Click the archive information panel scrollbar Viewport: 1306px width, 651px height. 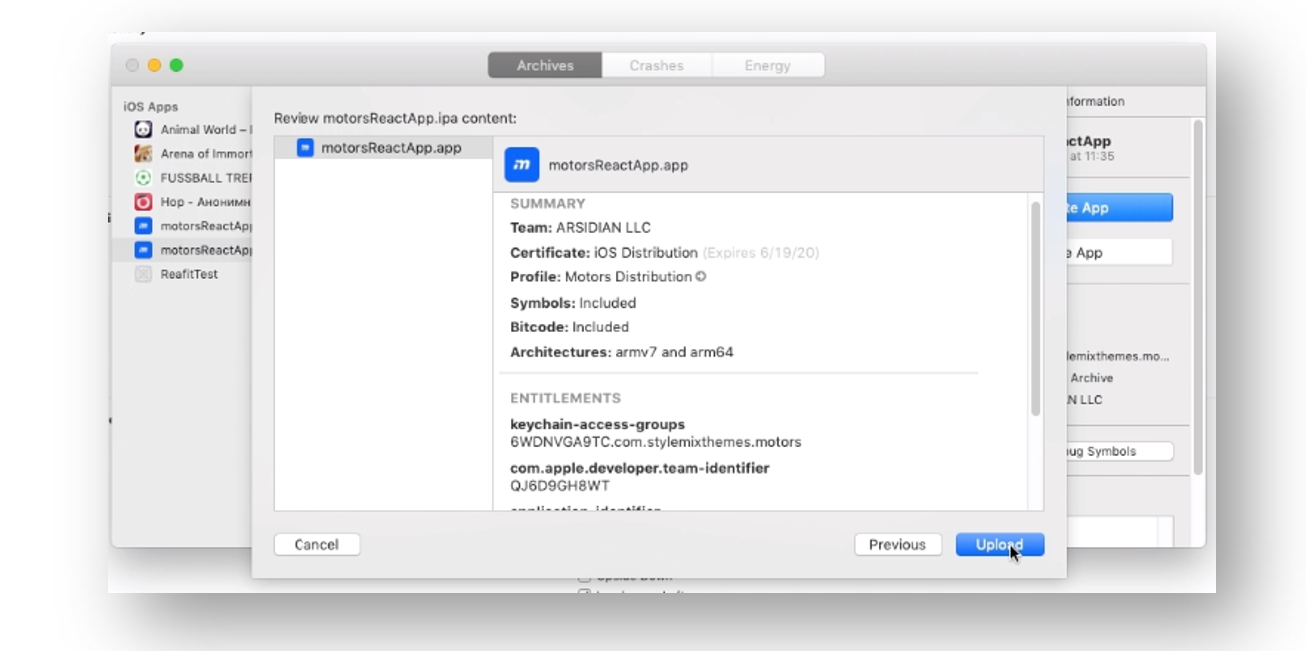pyautogui.click(x=1197, y=300)
